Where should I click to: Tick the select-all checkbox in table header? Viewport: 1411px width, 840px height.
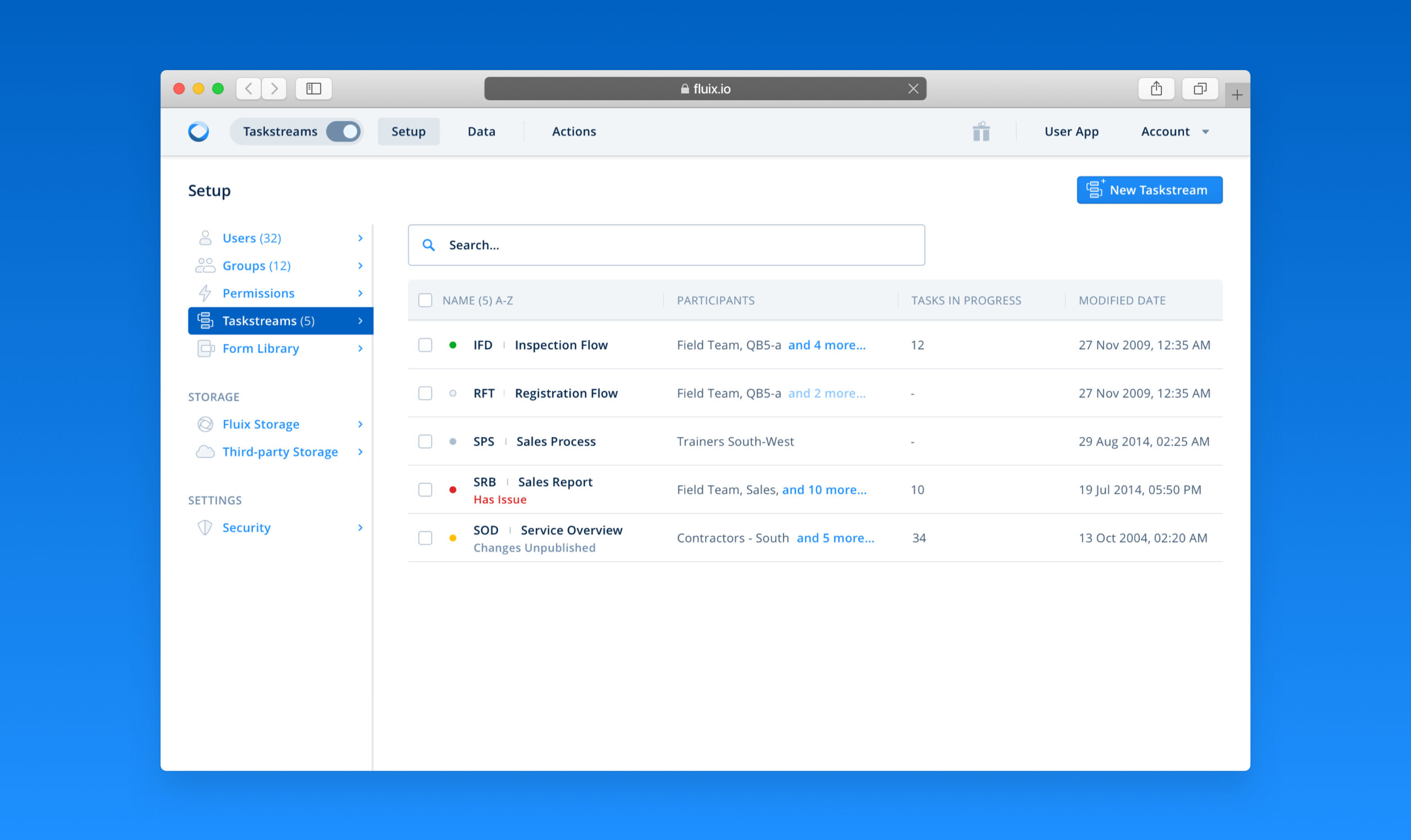click(x=425, y=300)
